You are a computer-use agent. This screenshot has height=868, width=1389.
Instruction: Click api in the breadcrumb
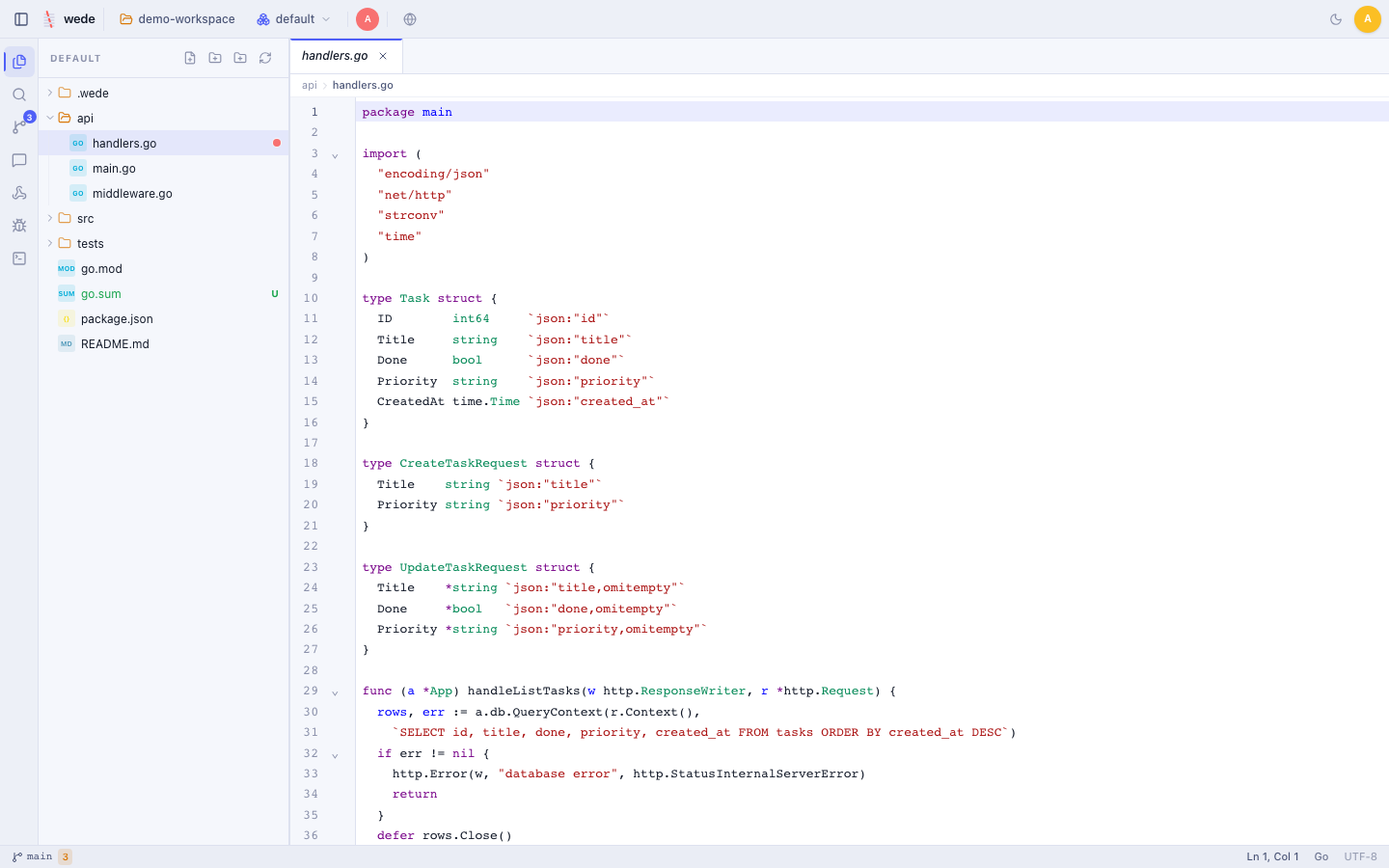point(309,85)
